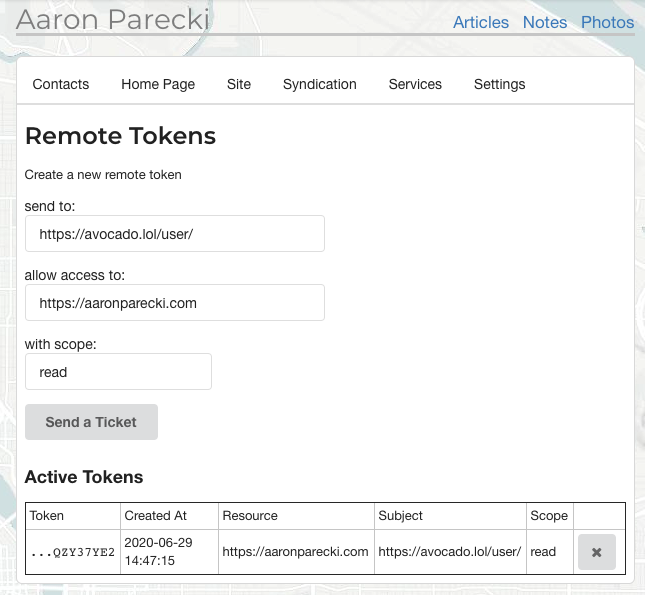Image resolution: width=645 pixels, height=595 pixels.
Task: Click into the 'with scope' field
Action: click(118, 372)
